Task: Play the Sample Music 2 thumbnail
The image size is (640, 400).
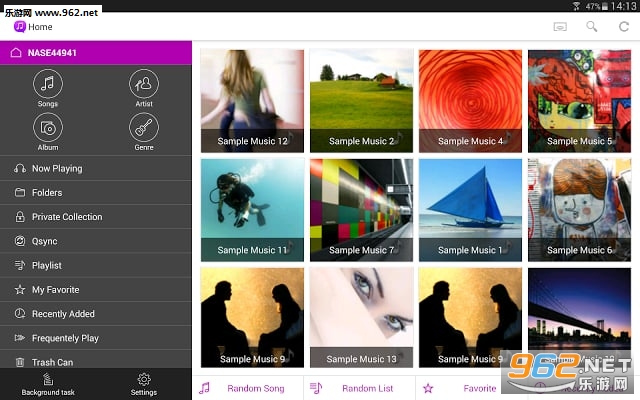Action: coord(361,101)
